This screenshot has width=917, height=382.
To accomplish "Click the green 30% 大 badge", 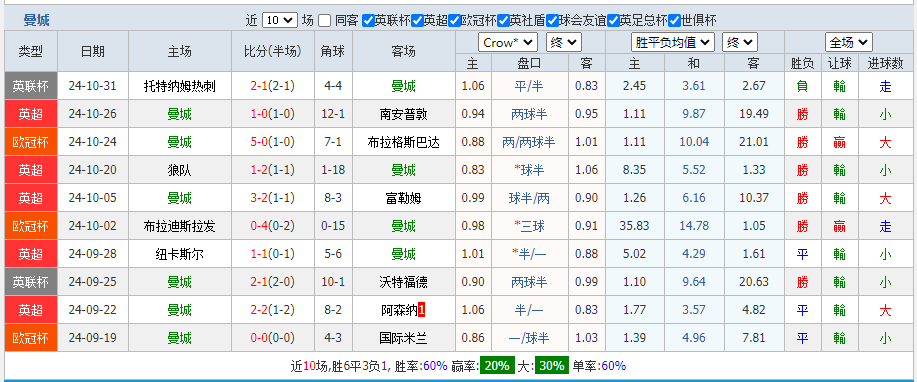I will (x=553, y=366).
